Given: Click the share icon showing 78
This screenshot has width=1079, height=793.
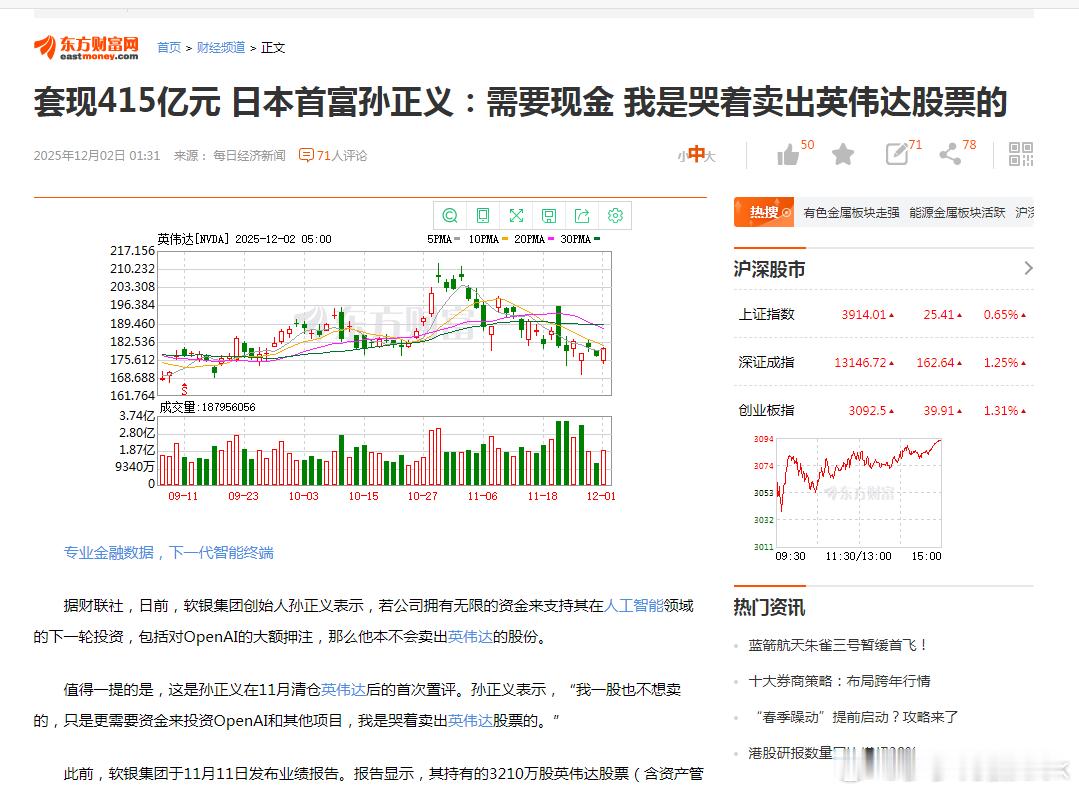Looking at the screenshot, I should tap(950, 154).
